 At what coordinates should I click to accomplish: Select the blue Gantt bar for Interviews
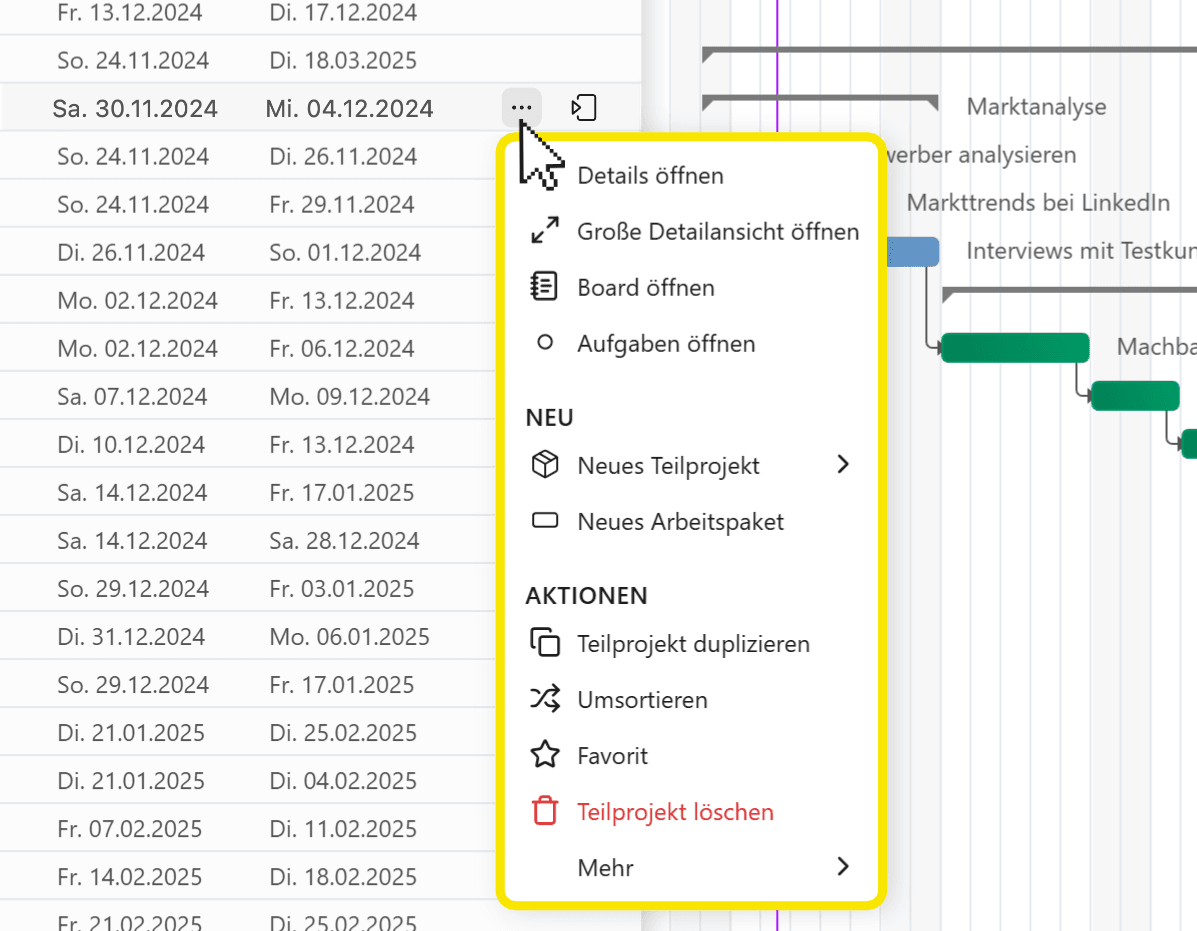point(912,252)
